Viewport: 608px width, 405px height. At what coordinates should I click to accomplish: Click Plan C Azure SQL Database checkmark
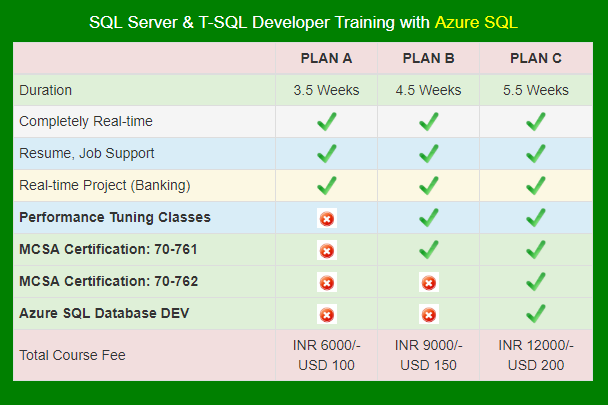535,314
